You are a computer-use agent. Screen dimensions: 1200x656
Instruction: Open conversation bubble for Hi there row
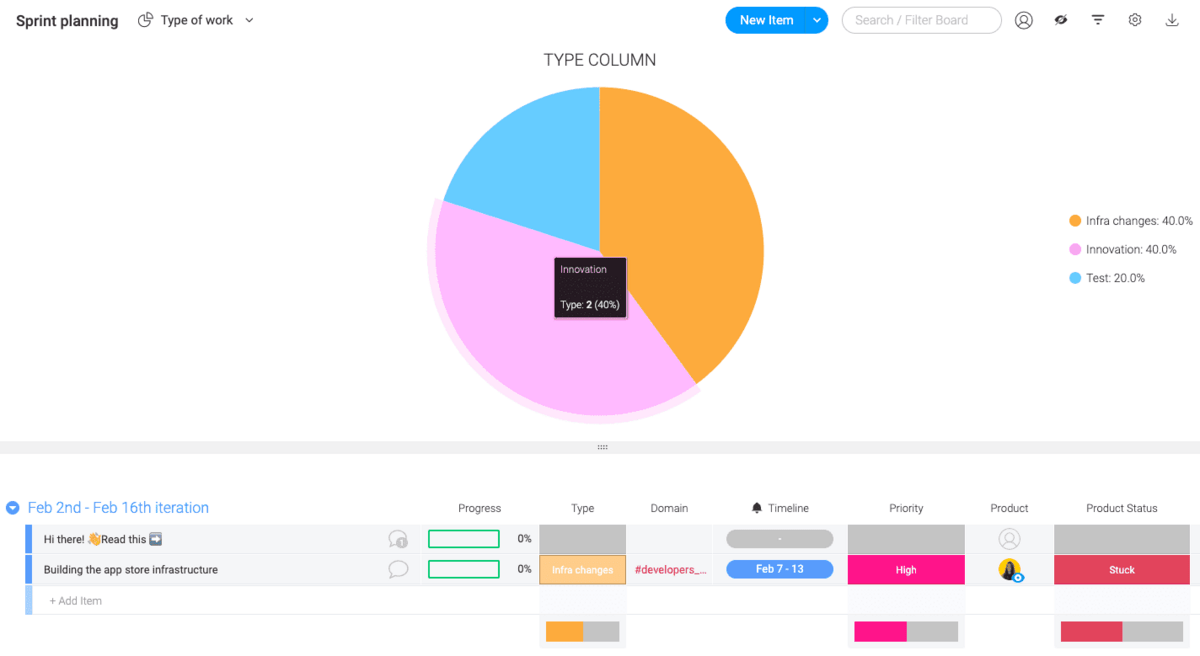pos(398,539)
